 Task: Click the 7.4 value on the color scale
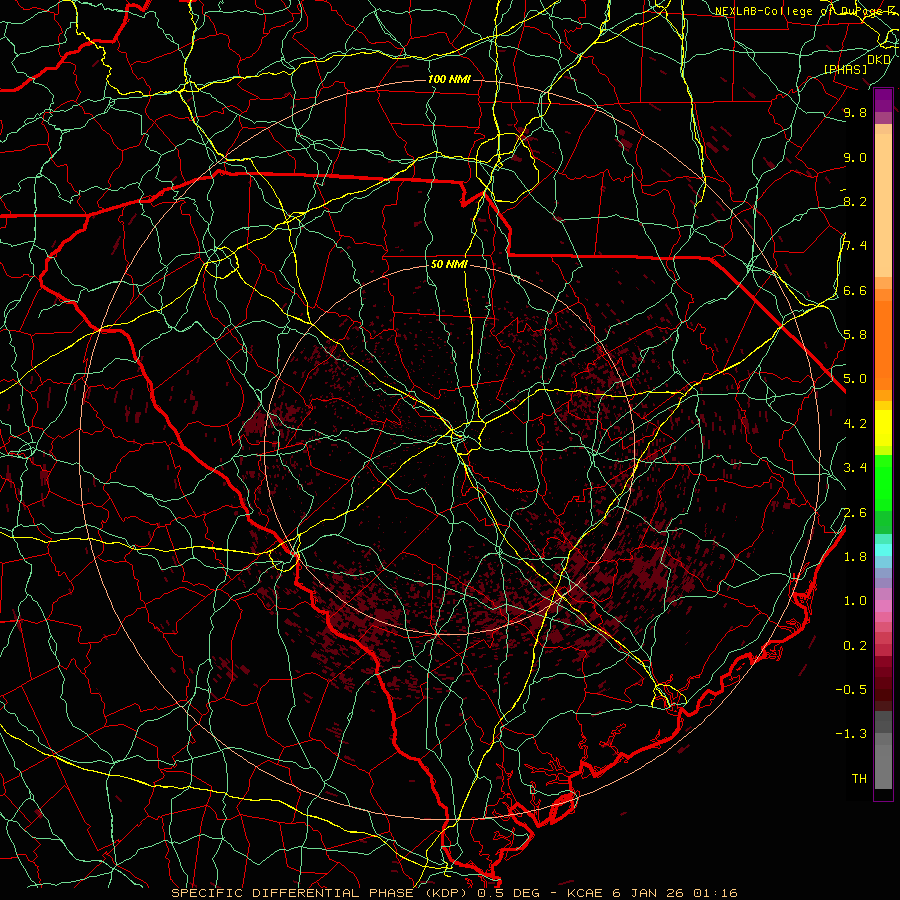[x=855, y=246]
